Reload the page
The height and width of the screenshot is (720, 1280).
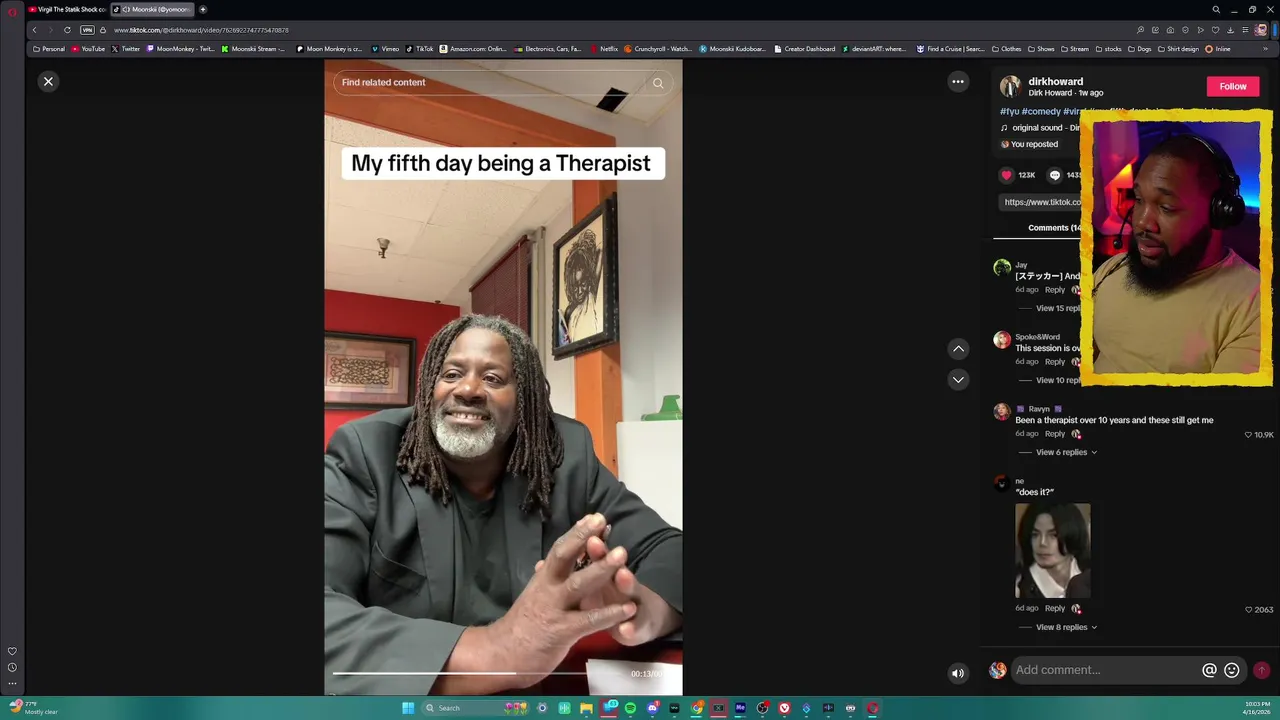67,30
